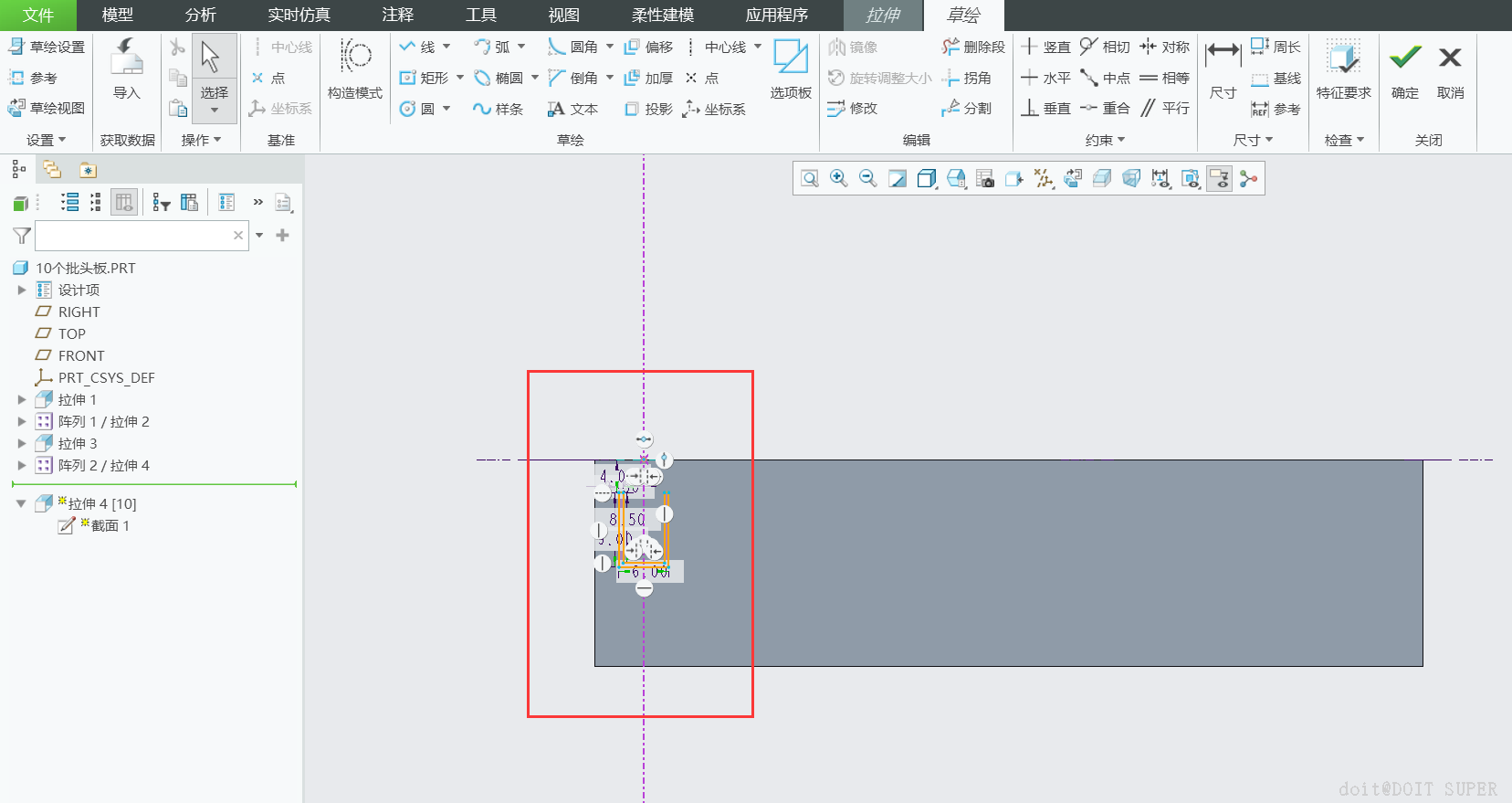The width and height of the screenshot is (1512, 803).
Task: Toggle 构造模式 construction mode
Action: [355, 69]
